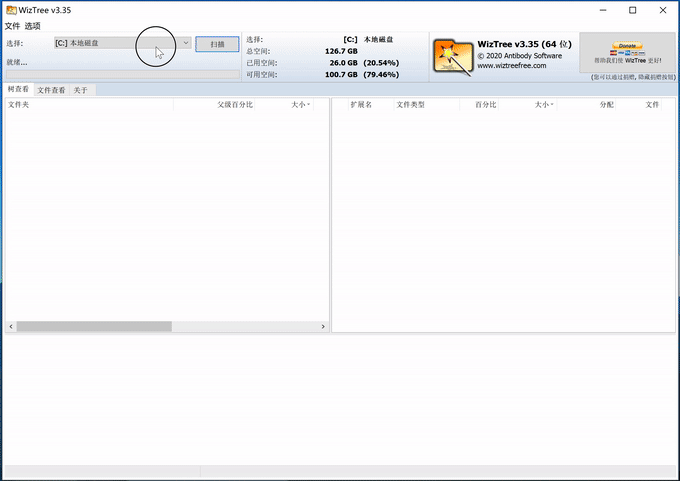Image resolution: width=680 pixels, height=481 pixels.
Task: Click the www.wiztreefree.com website link
Action: pos(512,65)
